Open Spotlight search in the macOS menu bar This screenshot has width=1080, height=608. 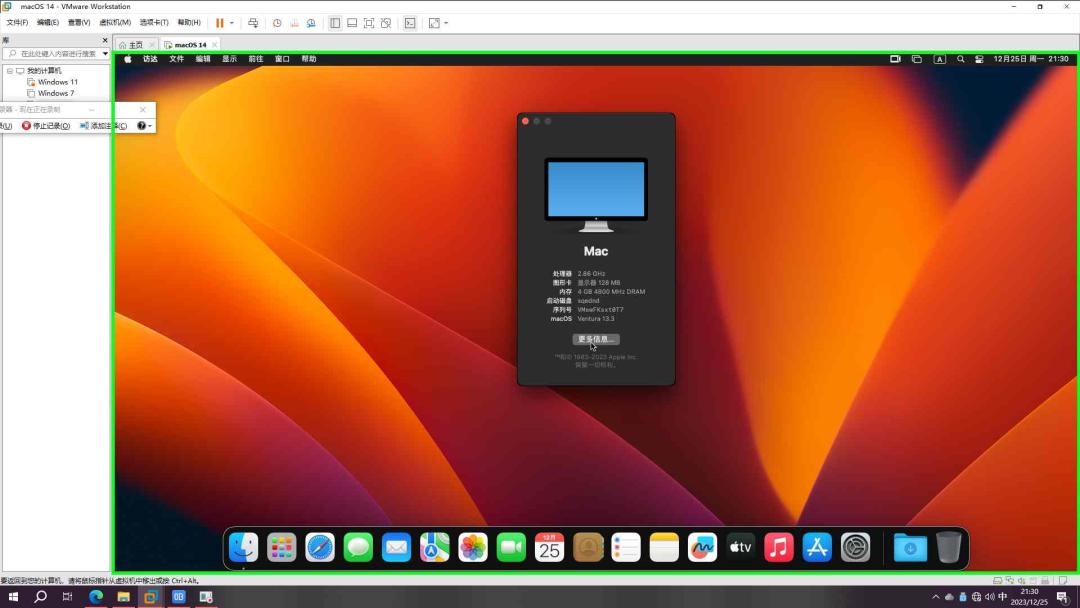pyautogui.click(x=960, y=59)
